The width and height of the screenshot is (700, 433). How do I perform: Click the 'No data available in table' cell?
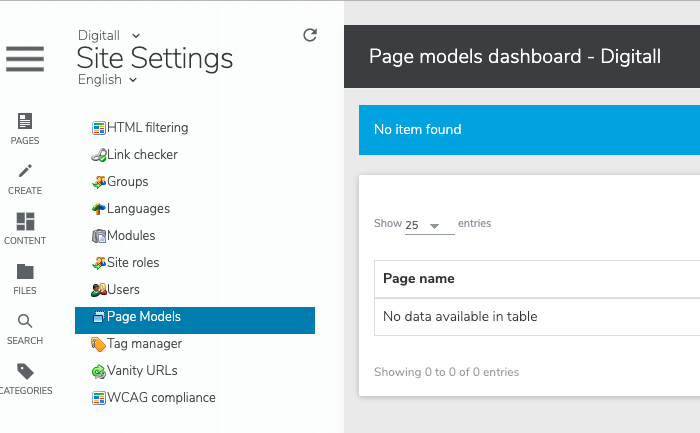(537, 316)
